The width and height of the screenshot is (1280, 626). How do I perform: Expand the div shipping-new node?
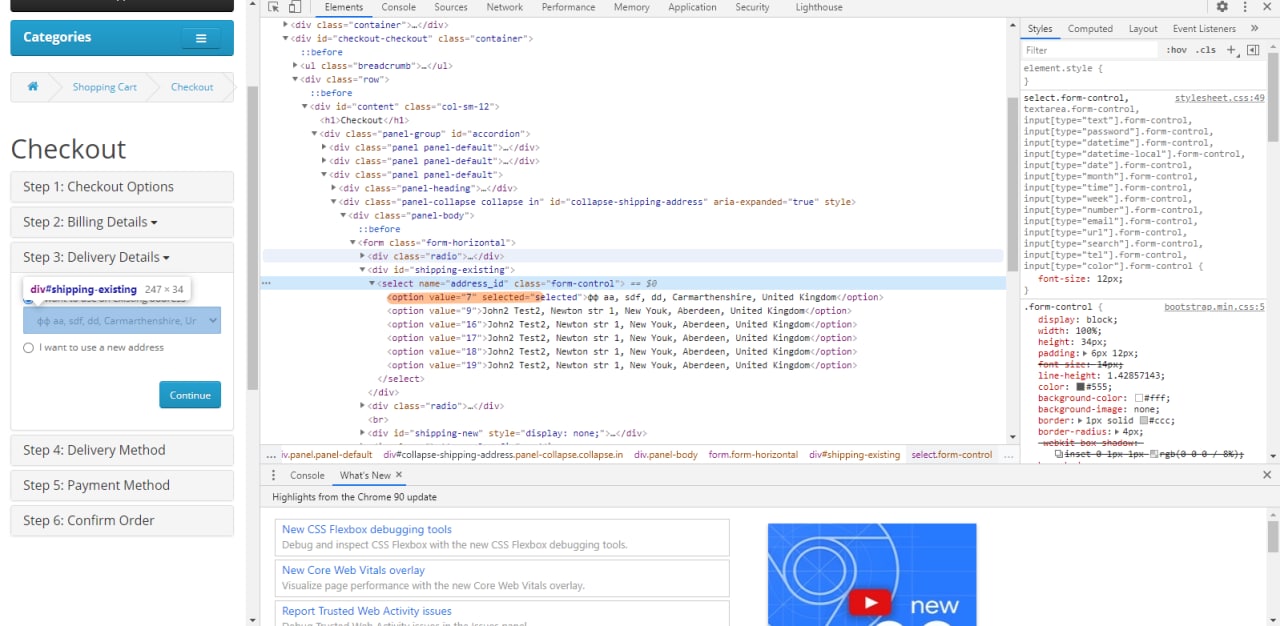[362, 434]
